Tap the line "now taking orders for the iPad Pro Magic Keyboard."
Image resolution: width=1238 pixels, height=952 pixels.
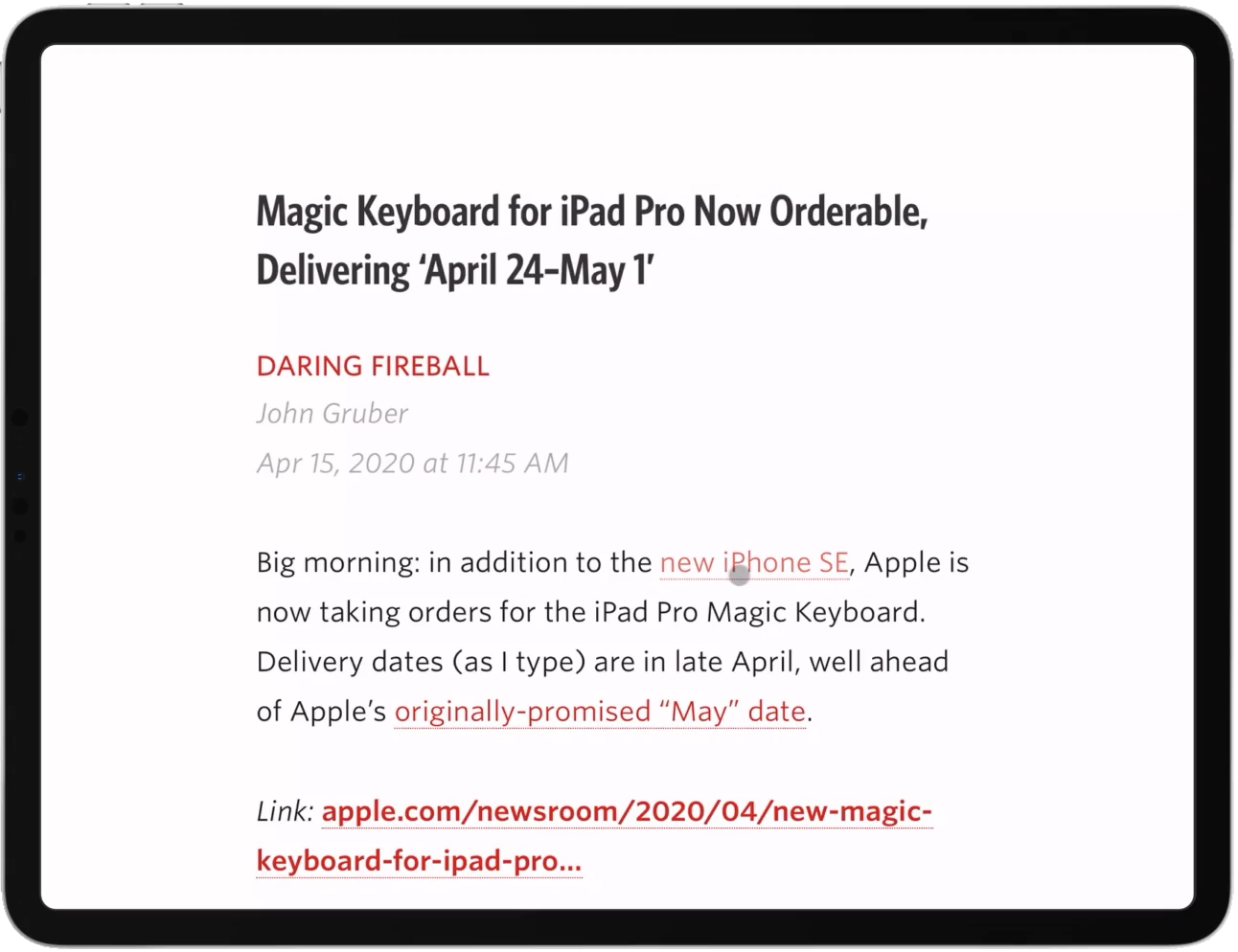591,612
